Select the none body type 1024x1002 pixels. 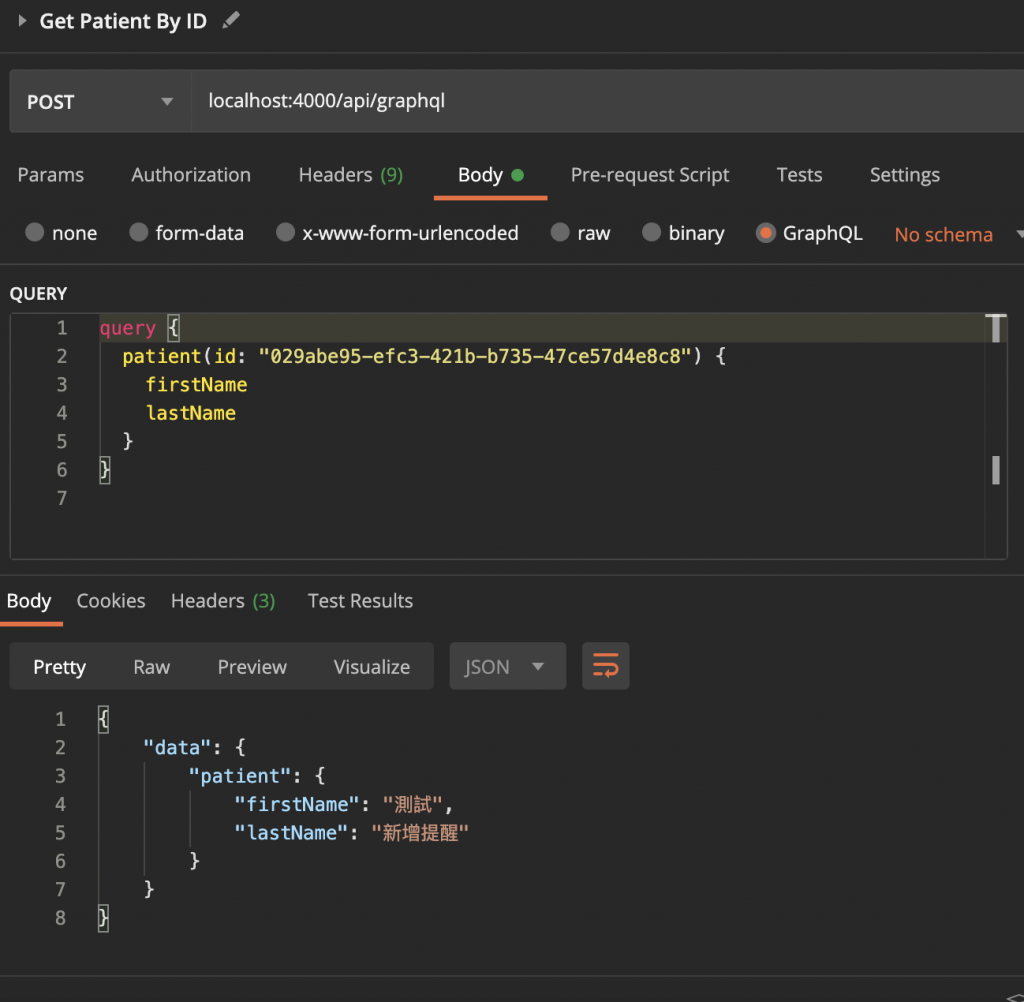[36, 233]
